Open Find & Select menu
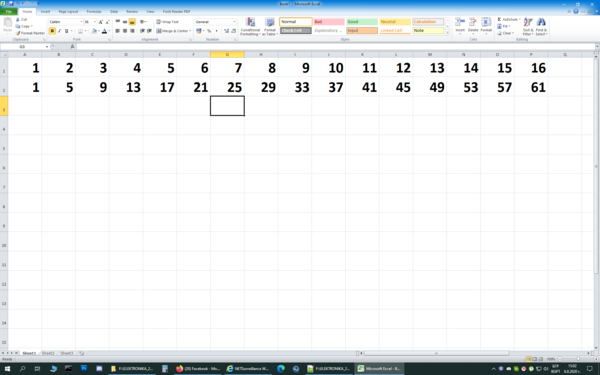600x375 pixels. coord(541,26)
